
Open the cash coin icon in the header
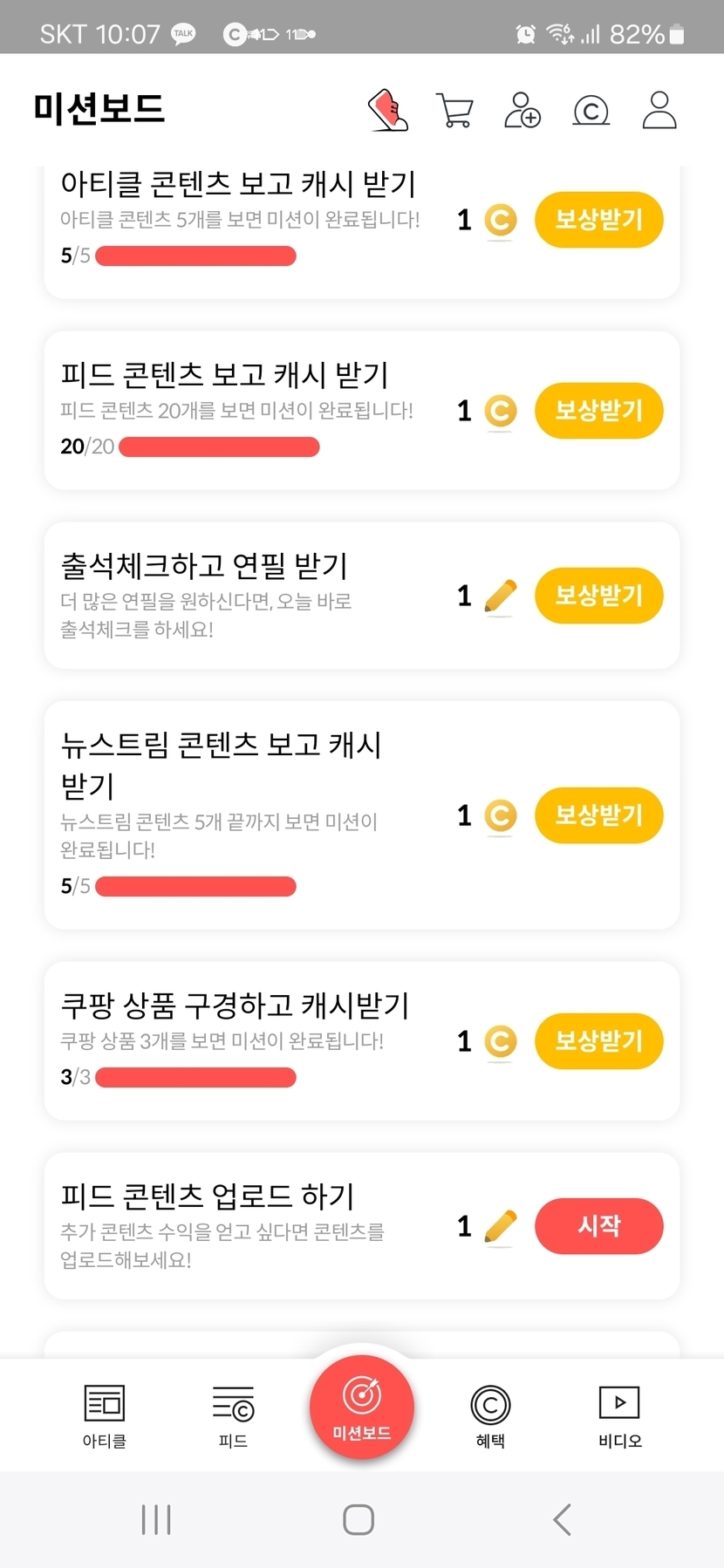coord(591,111)
